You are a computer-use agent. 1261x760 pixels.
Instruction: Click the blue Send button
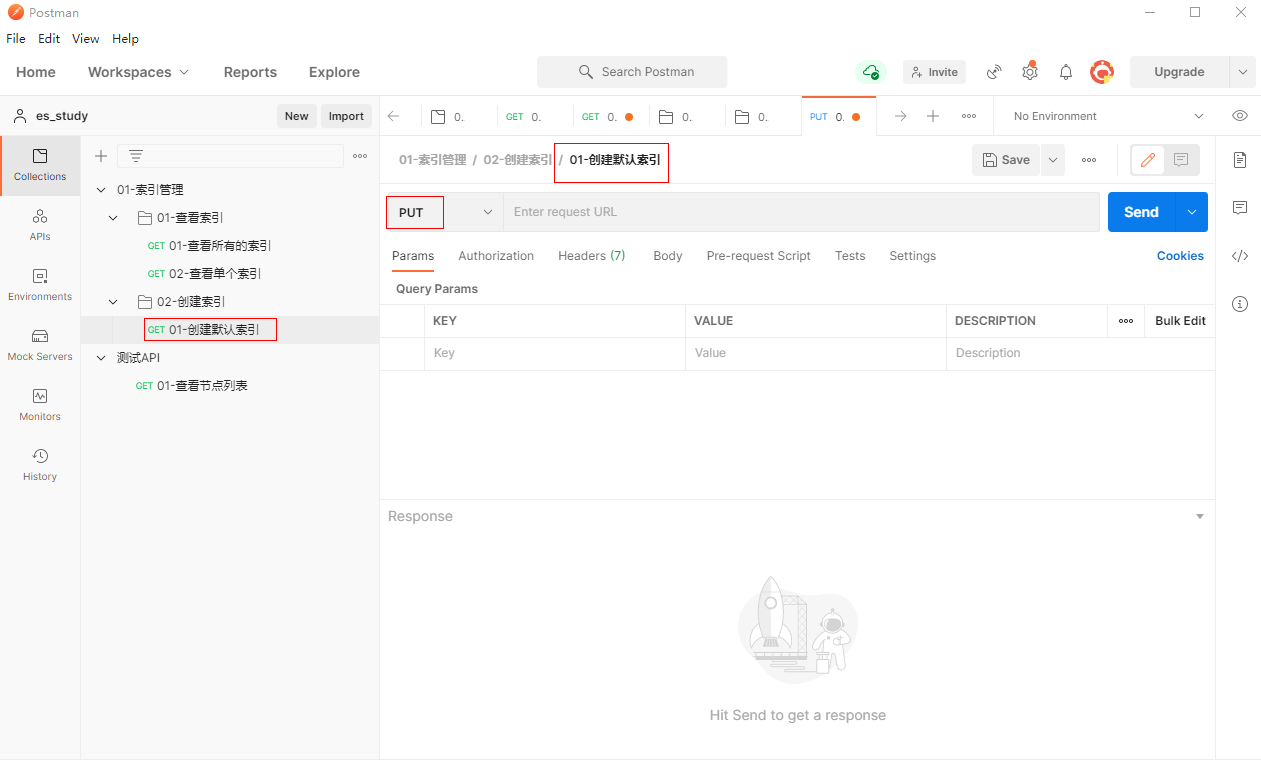pyautogui.click(x=1141, y=212)
